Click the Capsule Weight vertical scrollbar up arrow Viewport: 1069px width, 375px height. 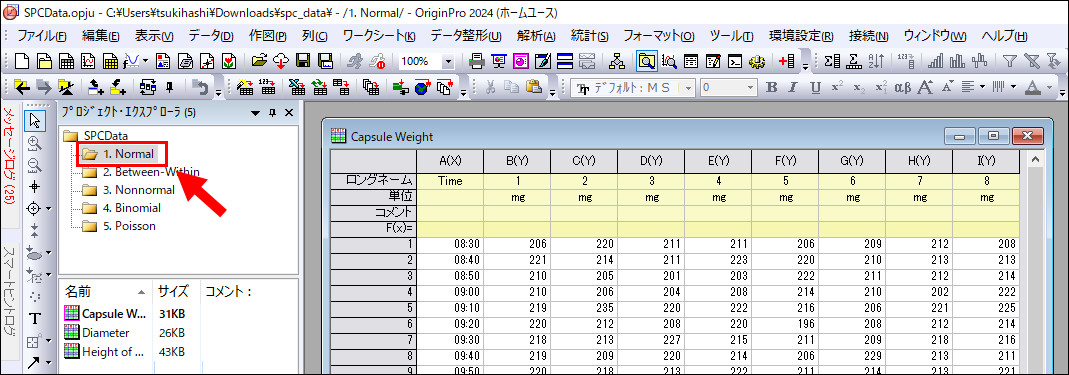coord(1036,160)
